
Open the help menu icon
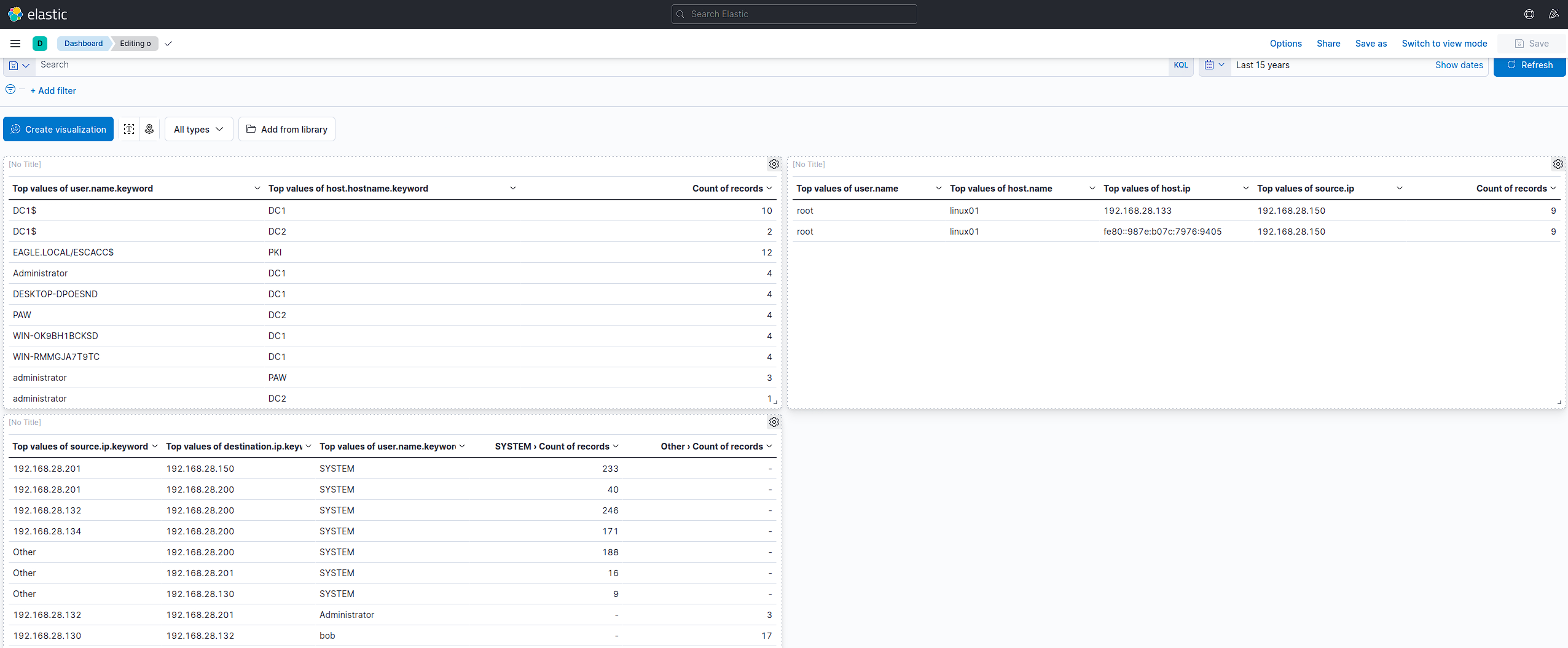tap(1529, 14)
